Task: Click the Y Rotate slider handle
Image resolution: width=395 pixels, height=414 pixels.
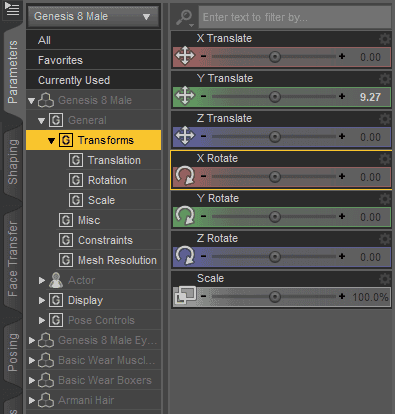Action: (x=275, y=217)
